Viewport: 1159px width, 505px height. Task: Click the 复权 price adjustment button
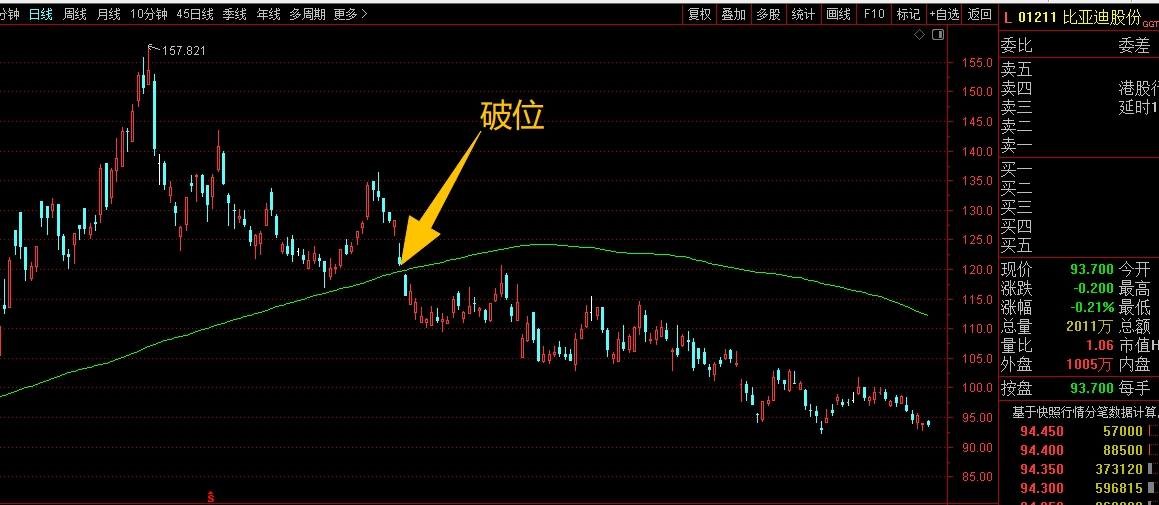pos(699,14)
